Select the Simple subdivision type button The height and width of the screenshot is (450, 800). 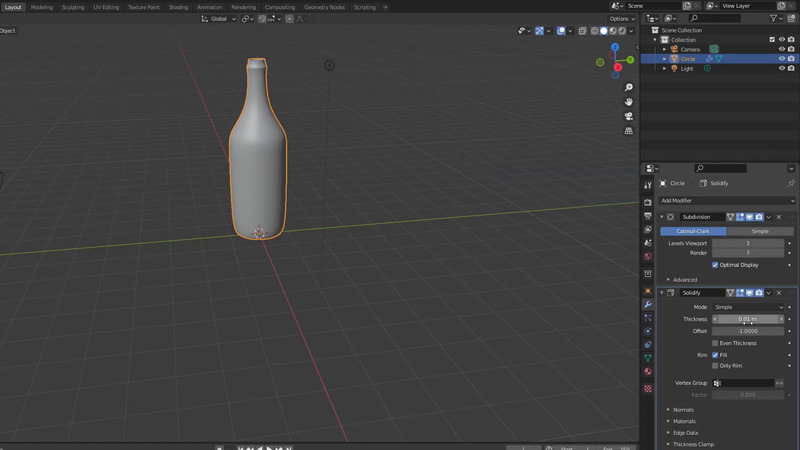(x=760, y=231)
